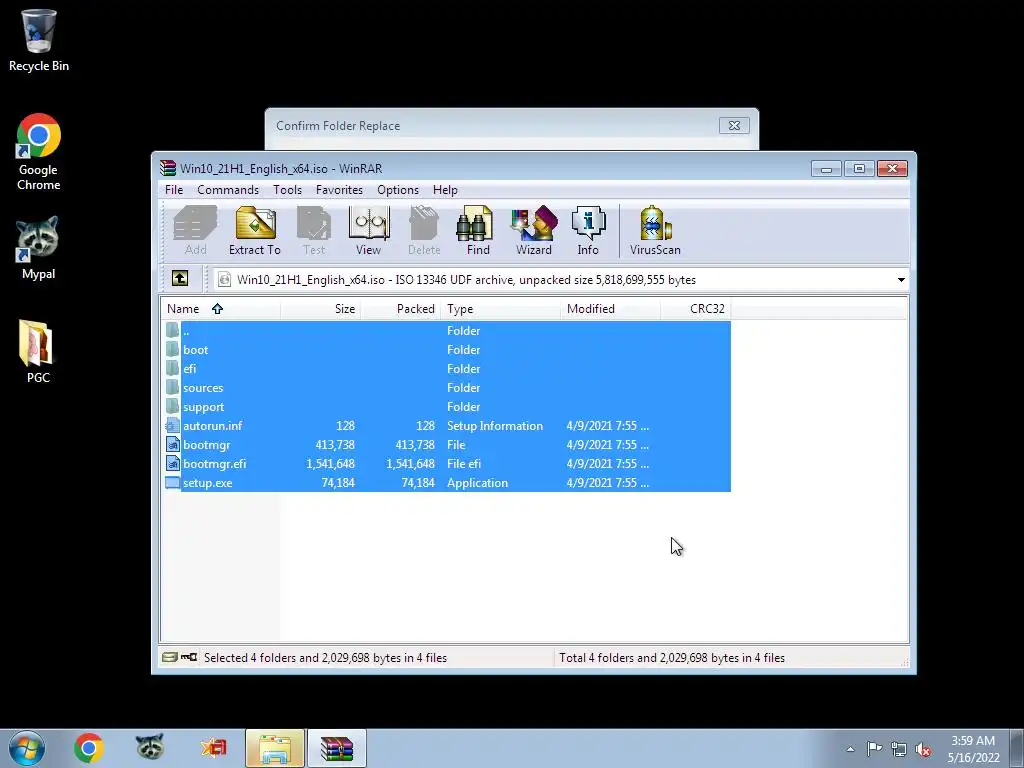The image size is (1024, 768).
Task: Click the key password icon in status bar
Action: (189, 657)
